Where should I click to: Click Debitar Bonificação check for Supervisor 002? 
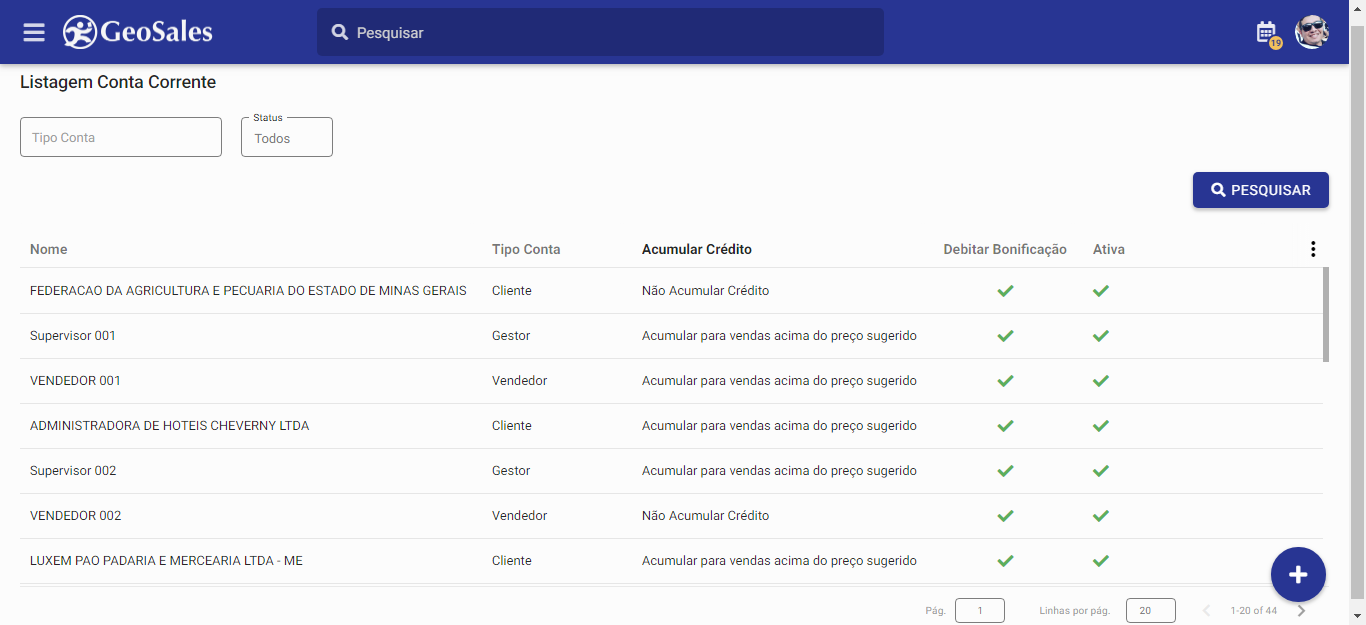click(1006, 471)
